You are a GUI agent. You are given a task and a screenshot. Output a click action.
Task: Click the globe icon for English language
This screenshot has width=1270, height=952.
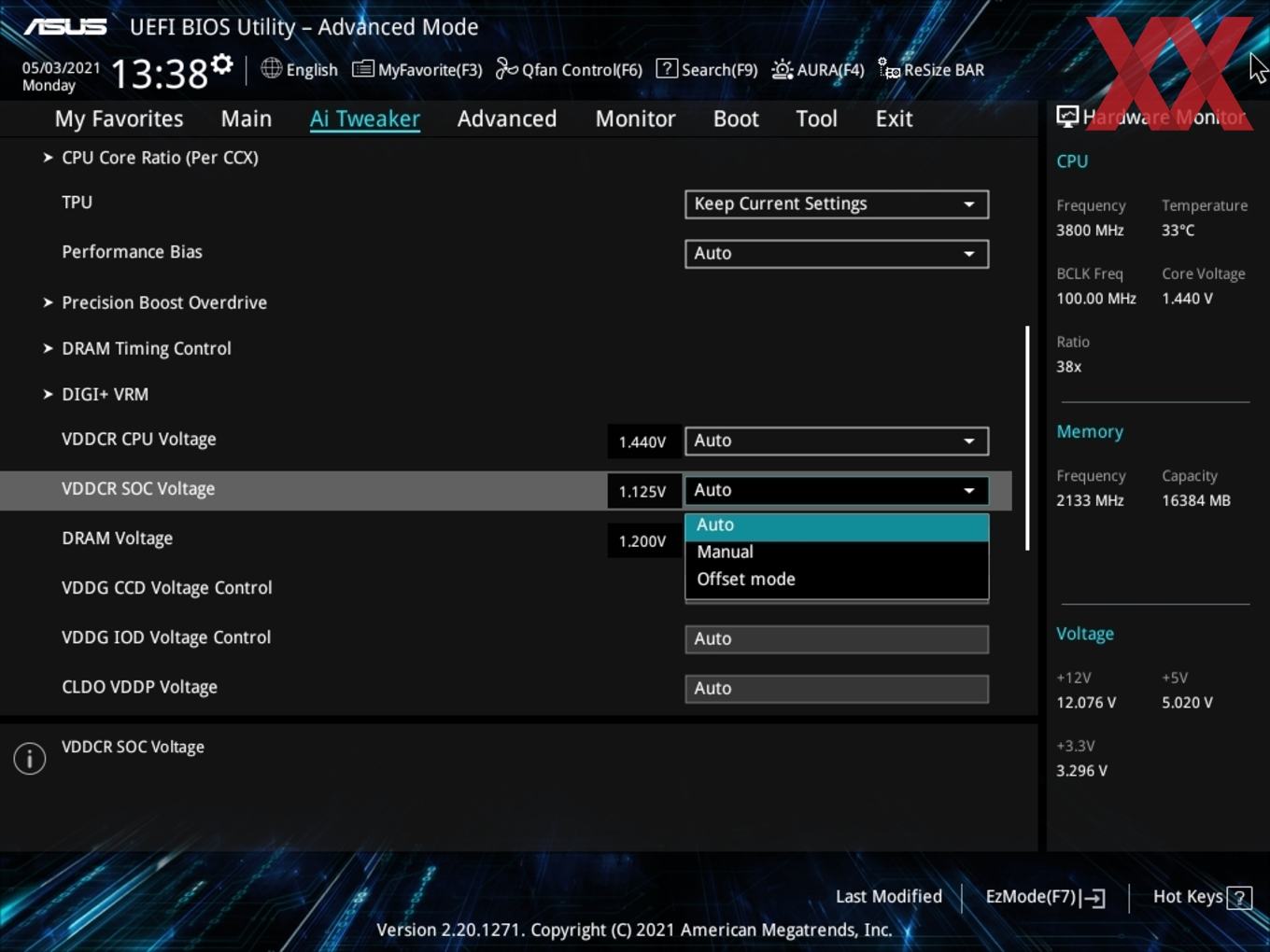271,68
